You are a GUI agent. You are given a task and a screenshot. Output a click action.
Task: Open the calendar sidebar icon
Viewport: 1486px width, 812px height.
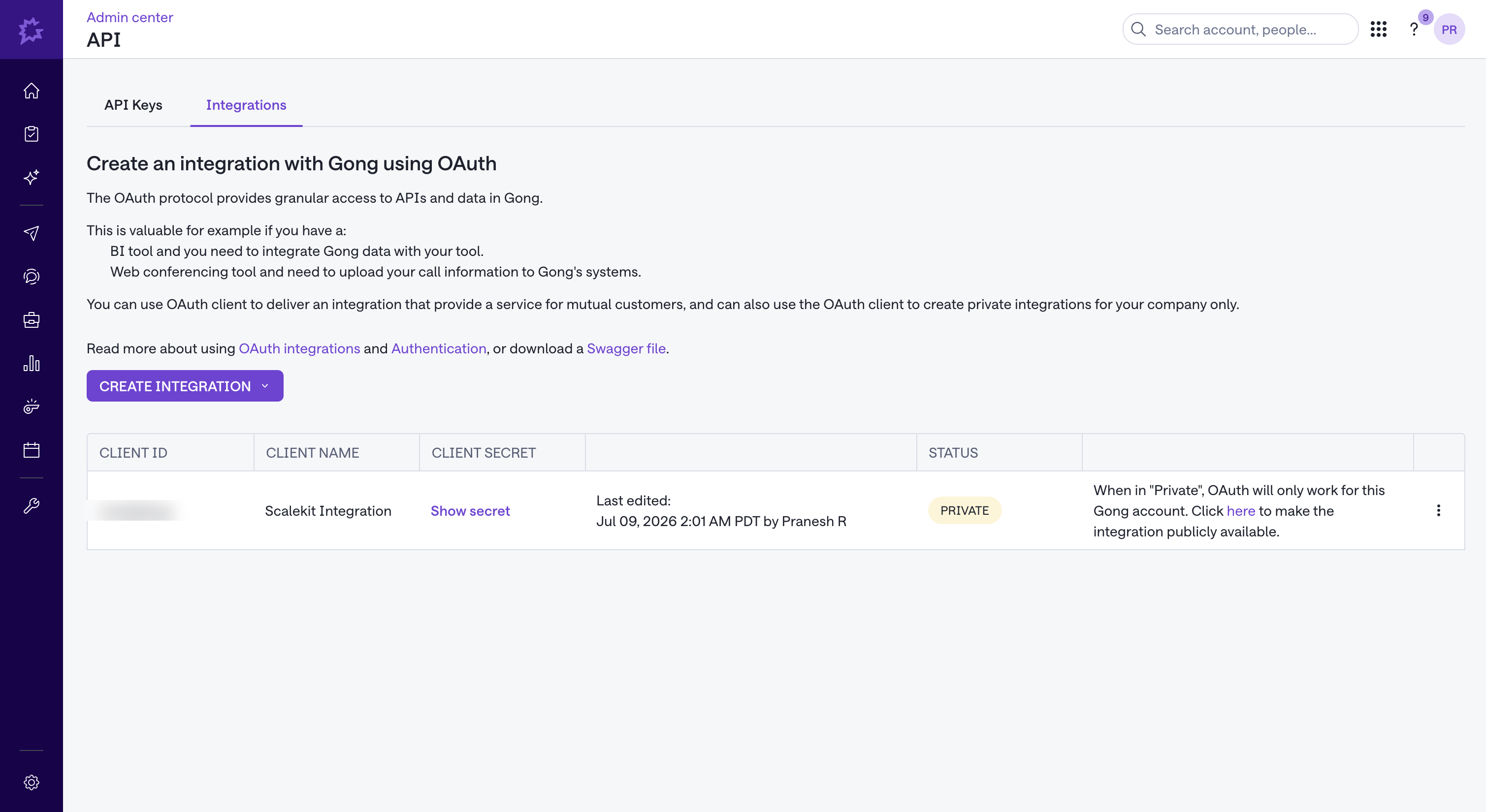pyautogui.click(x=31, y=450)
